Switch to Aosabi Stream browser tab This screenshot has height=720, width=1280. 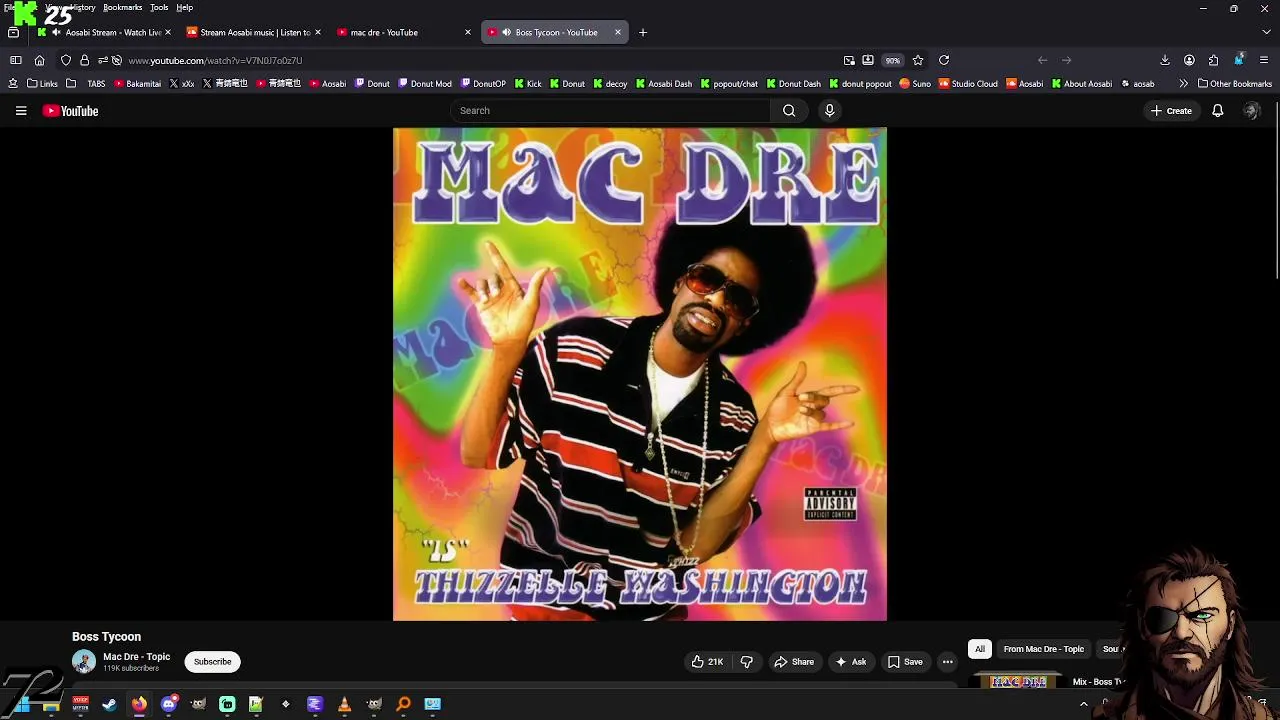click(104, 32)
